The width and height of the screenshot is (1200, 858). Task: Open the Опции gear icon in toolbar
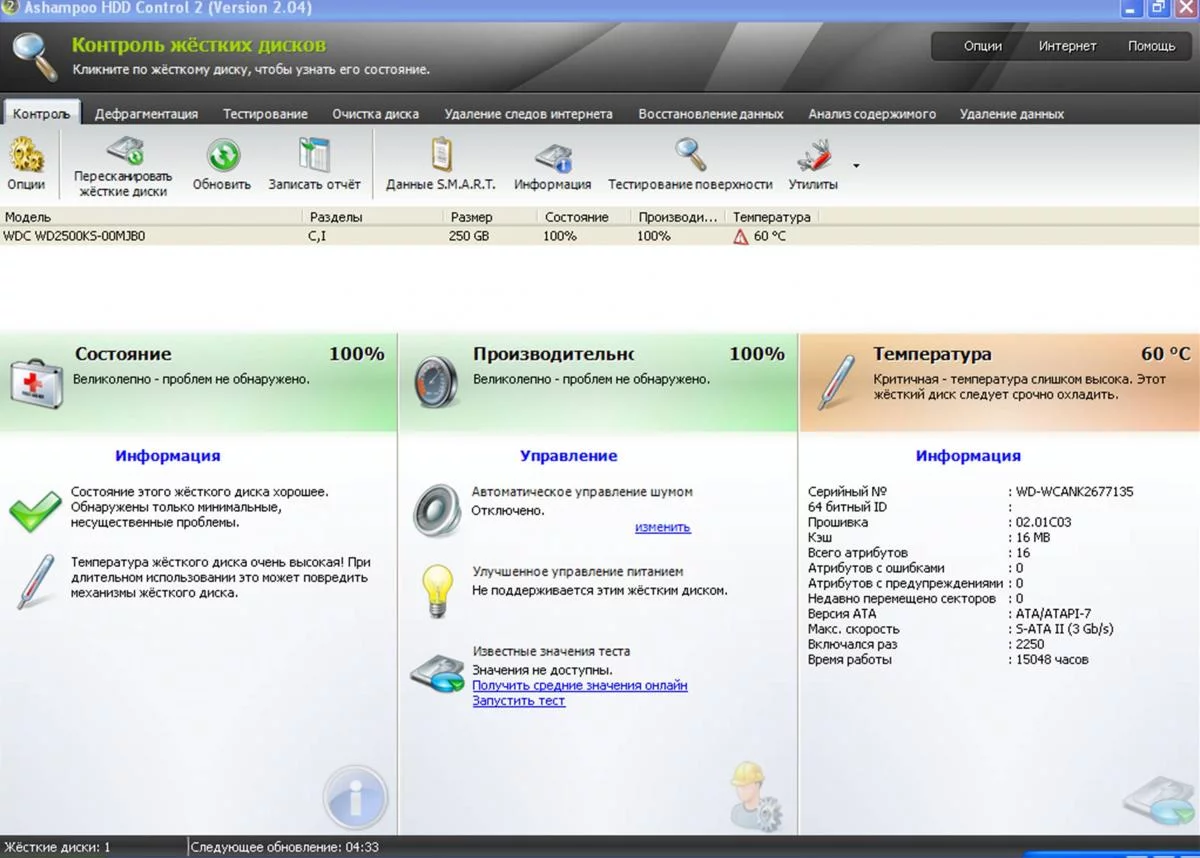26,156
